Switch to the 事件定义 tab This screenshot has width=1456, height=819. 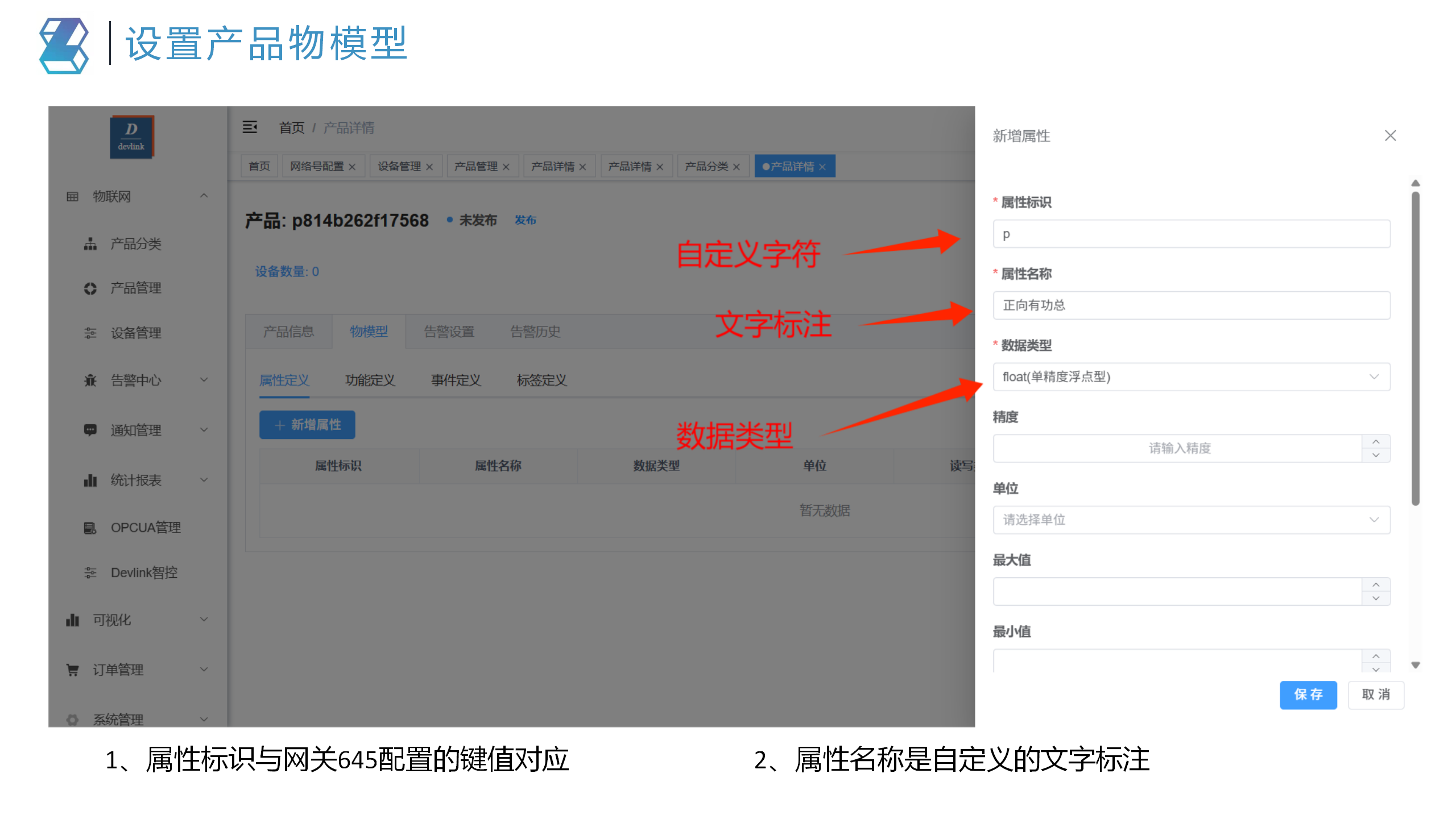(x=455, y=380)
